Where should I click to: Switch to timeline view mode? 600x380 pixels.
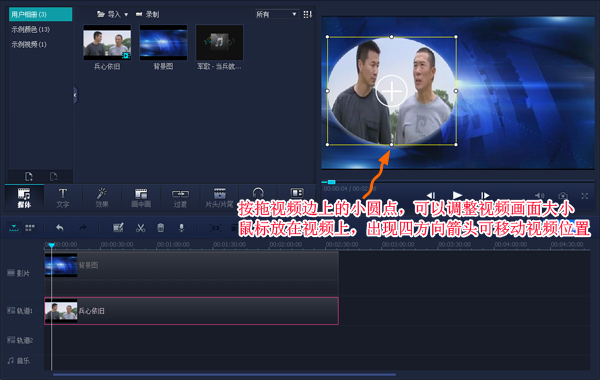click(14, 228)
